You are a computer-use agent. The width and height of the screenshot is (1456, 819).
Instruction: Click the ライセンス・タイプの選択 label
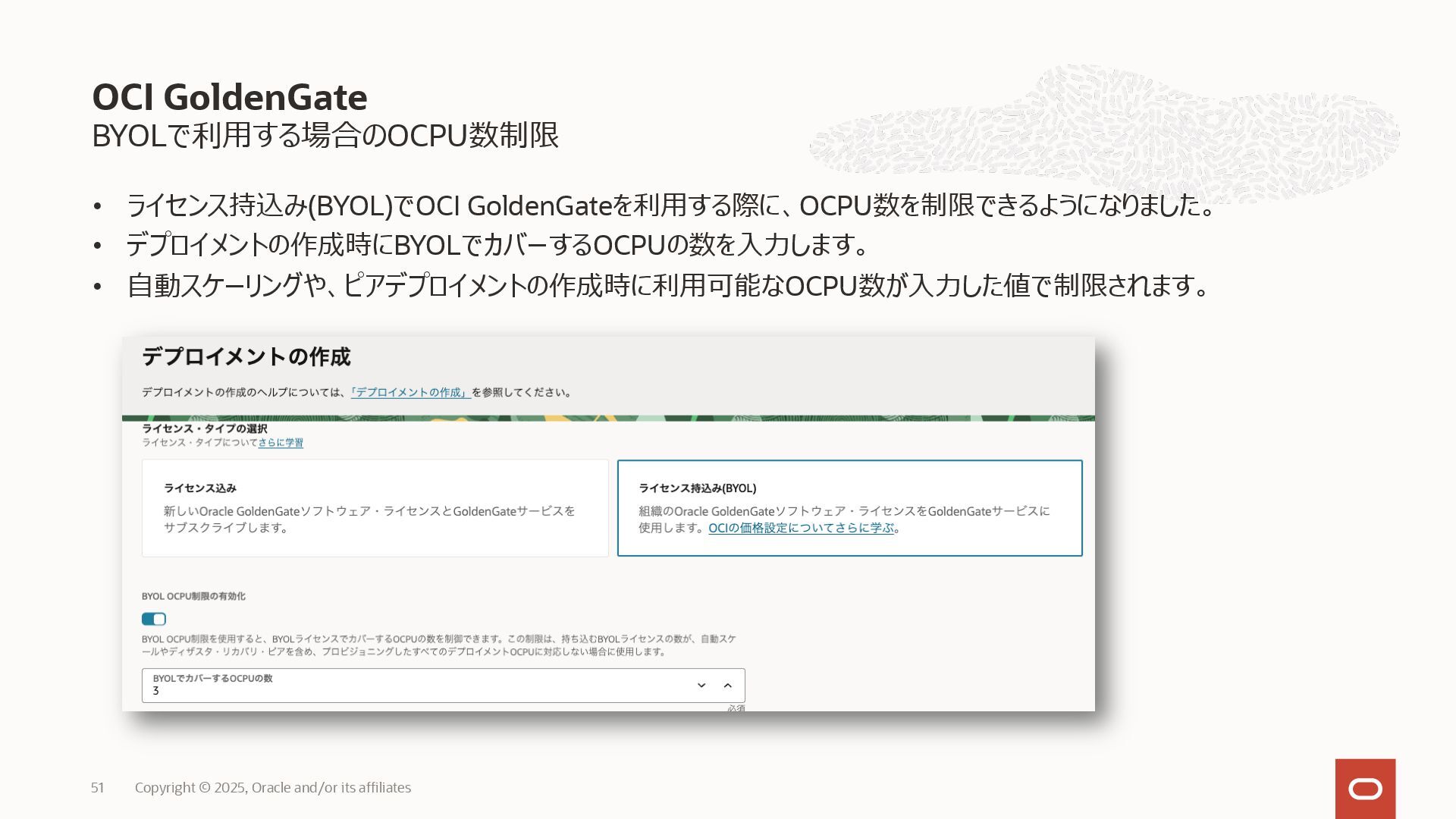[x=205, y=428]
